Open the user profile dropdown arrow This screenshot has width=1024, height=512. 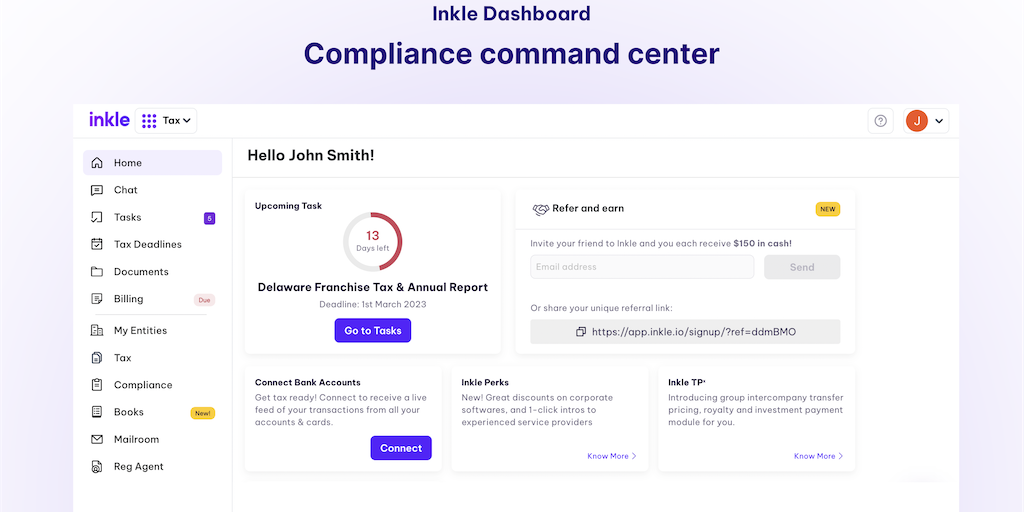click(x=939, y=122)
